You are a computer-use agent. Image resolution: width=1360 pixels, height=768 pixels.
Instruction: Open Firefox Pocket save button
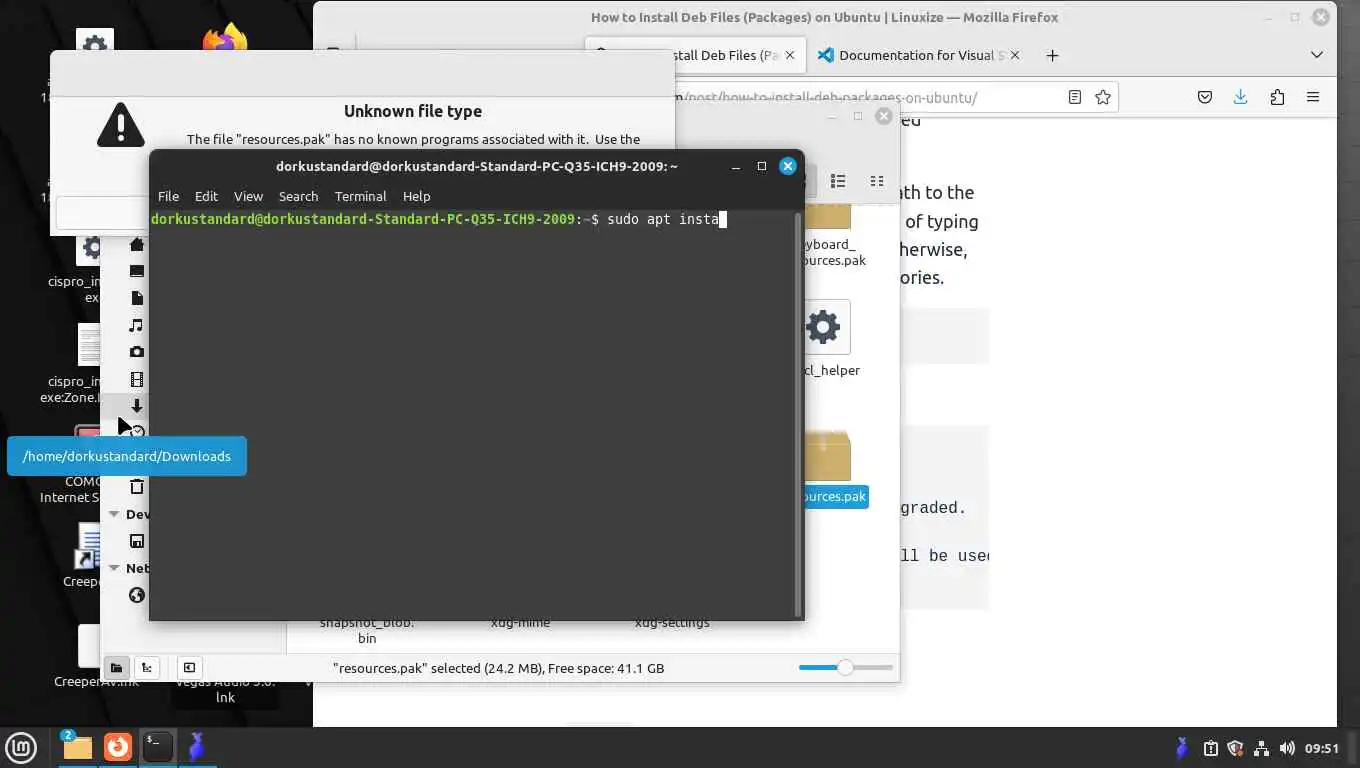(x=1205, y=97)
